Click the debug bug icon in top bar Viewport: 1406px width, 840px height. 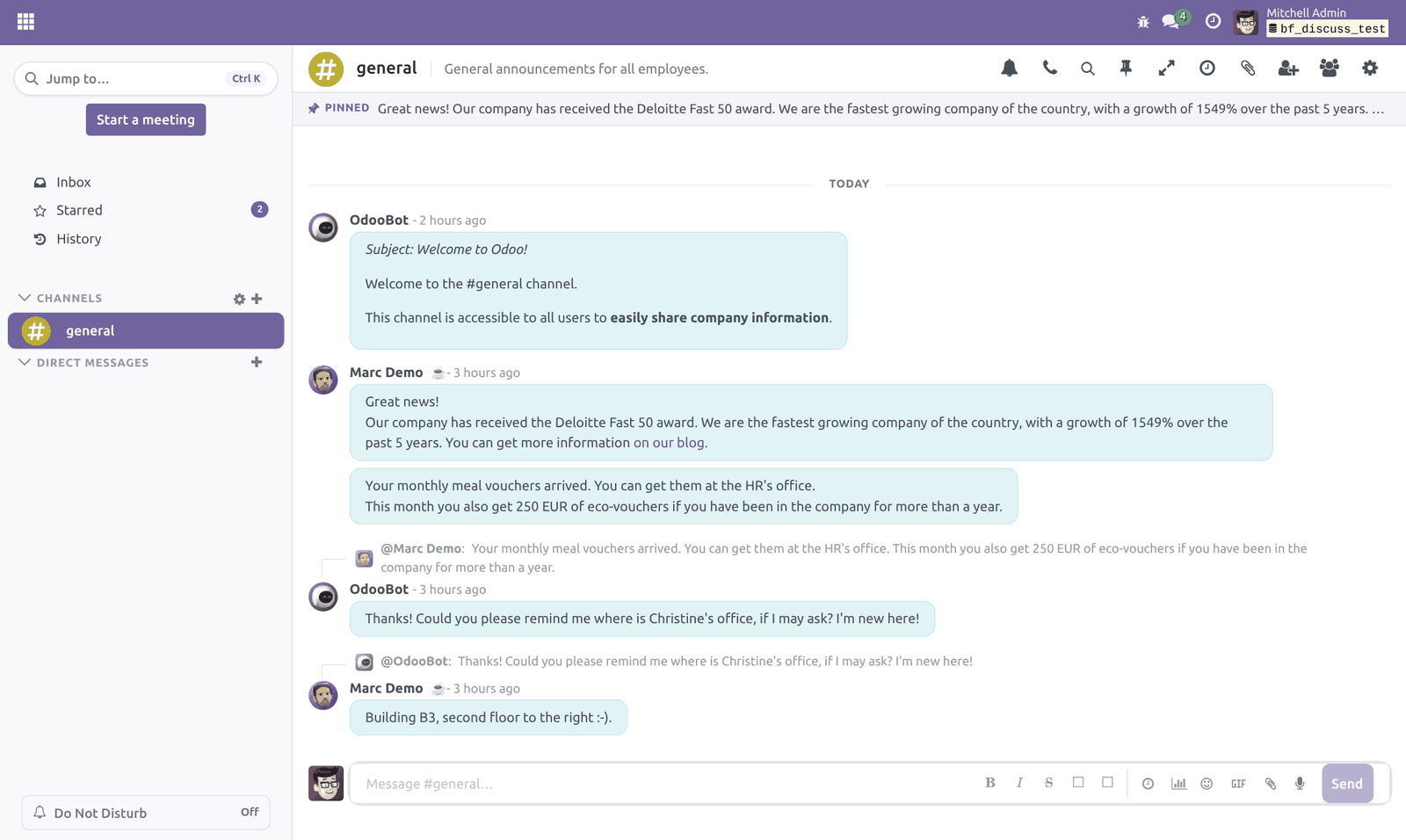[x=1143, y=22]
